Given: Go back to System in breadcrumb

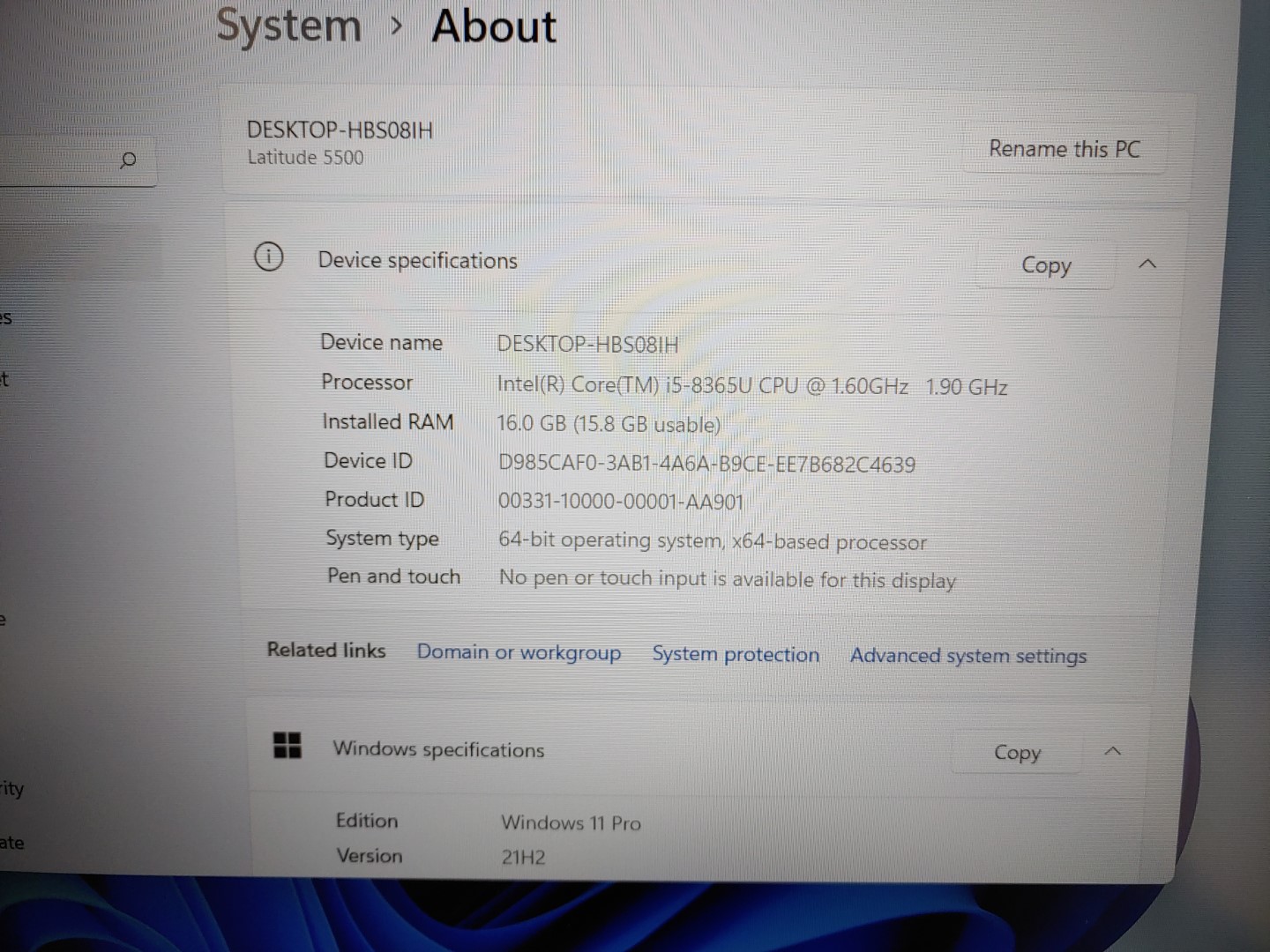Looking at the screenshot, I should 289,25.
